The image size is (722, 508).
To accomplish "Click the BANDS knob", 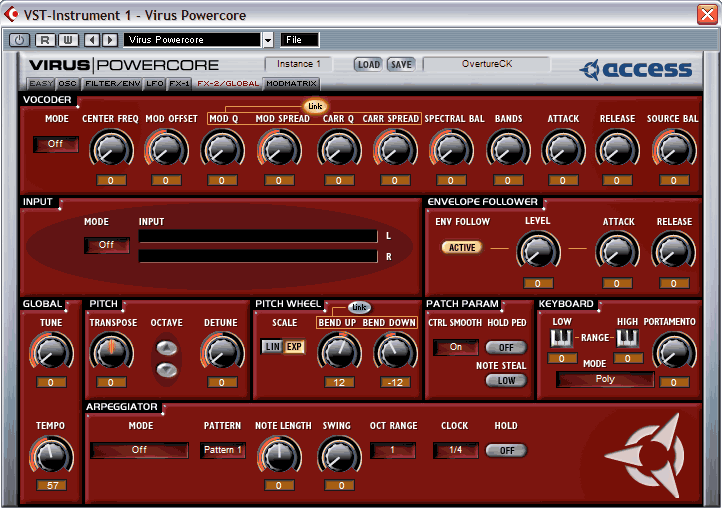I will coord(508,150).
